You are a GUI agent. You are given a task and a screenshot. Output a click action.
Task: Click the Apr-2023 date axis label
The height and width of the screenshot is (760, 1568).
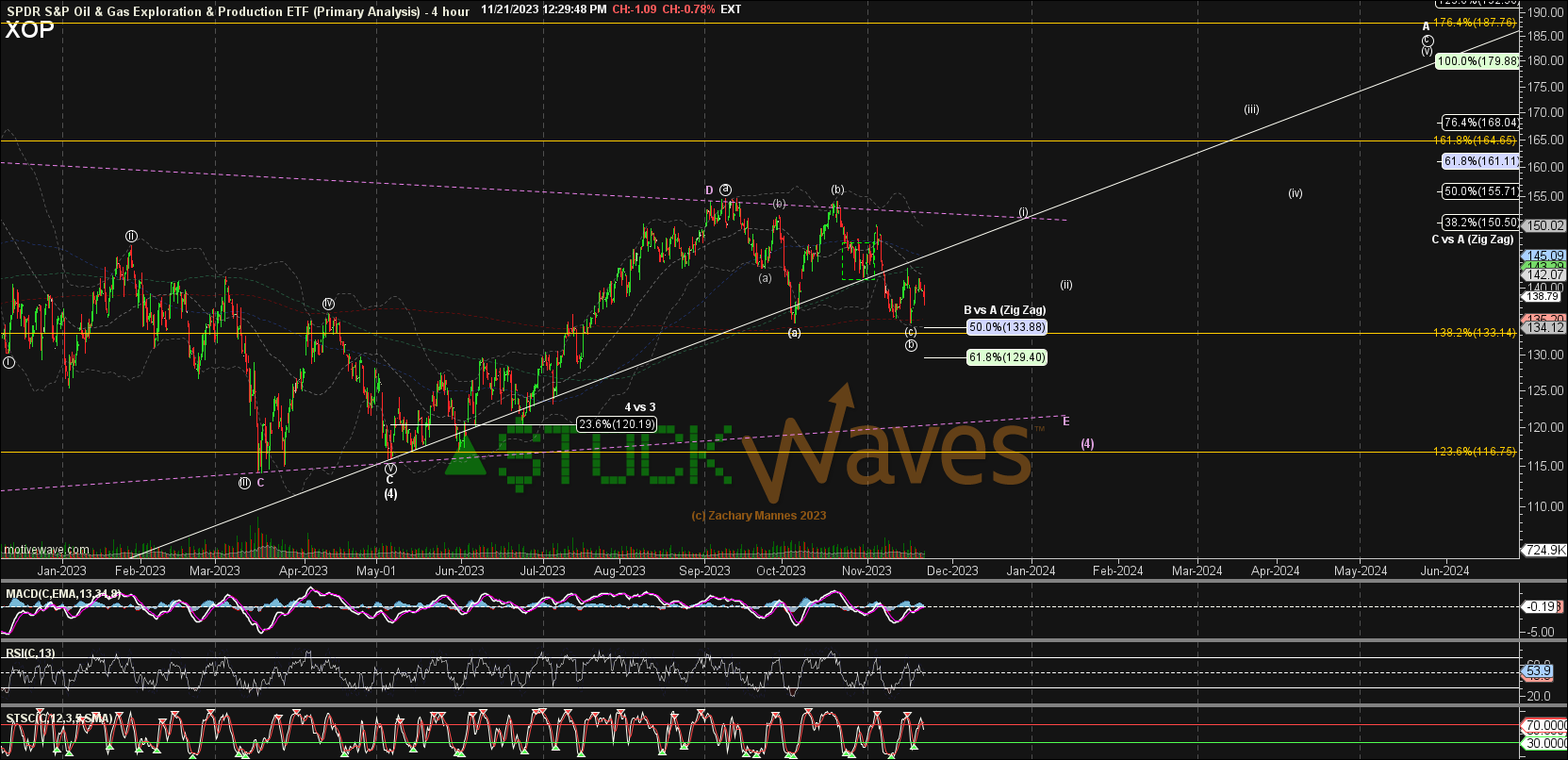[303, 570]
